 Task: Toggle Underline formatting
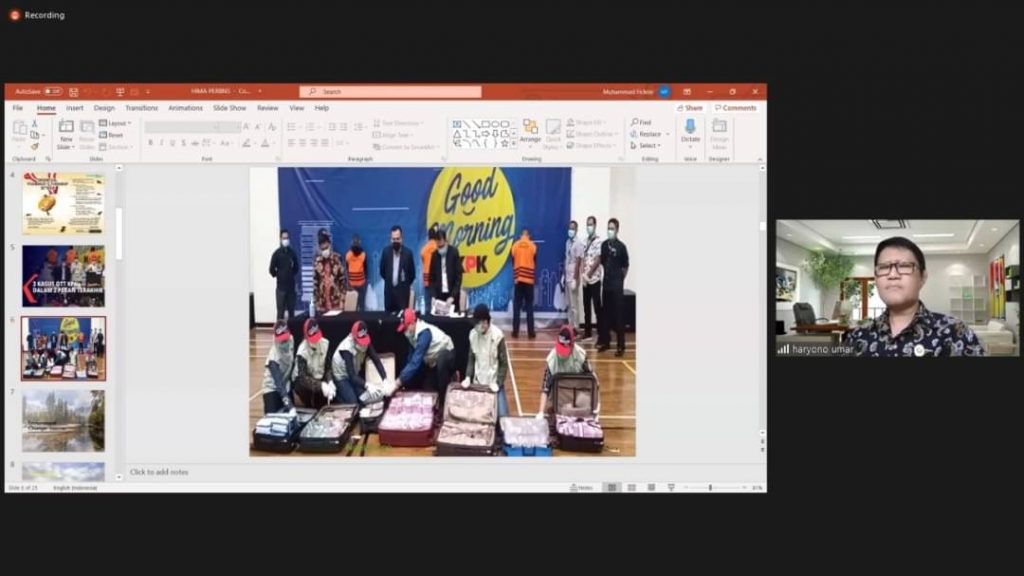pyautogui.click(x=172, y=143)
